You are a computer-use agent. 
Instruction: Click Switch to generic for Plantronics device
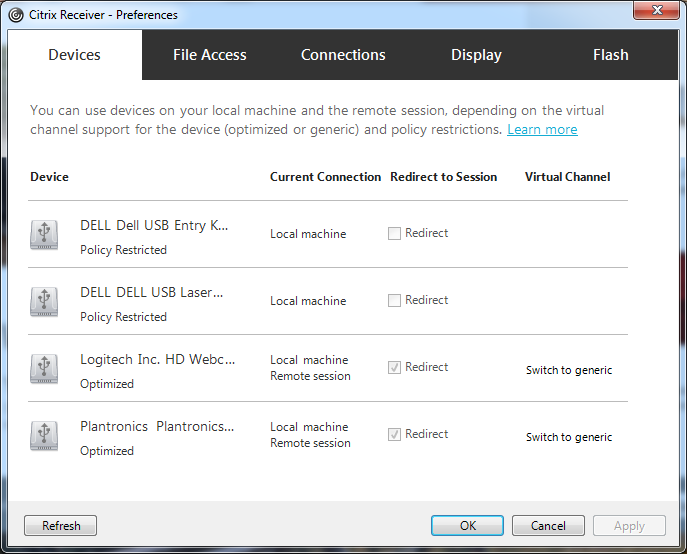569,437
